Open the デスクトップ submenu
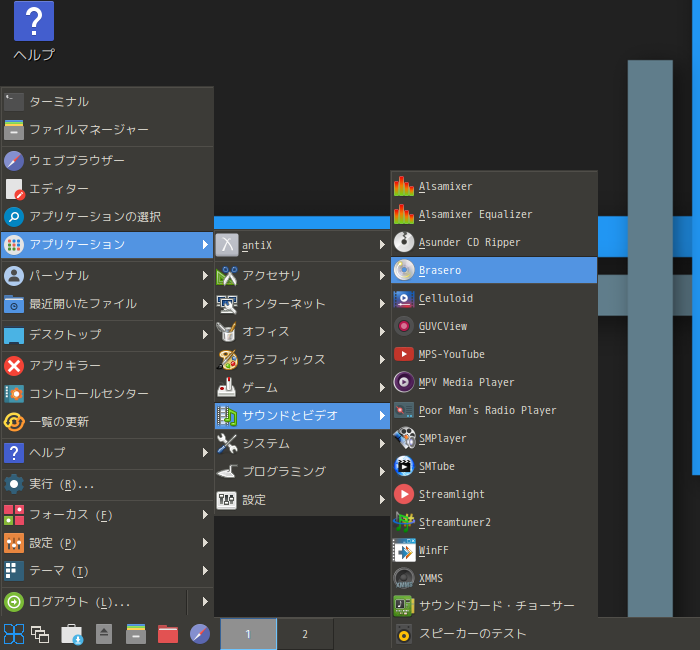Viewport: 700px width, 650px height. (x=107, y=335)
